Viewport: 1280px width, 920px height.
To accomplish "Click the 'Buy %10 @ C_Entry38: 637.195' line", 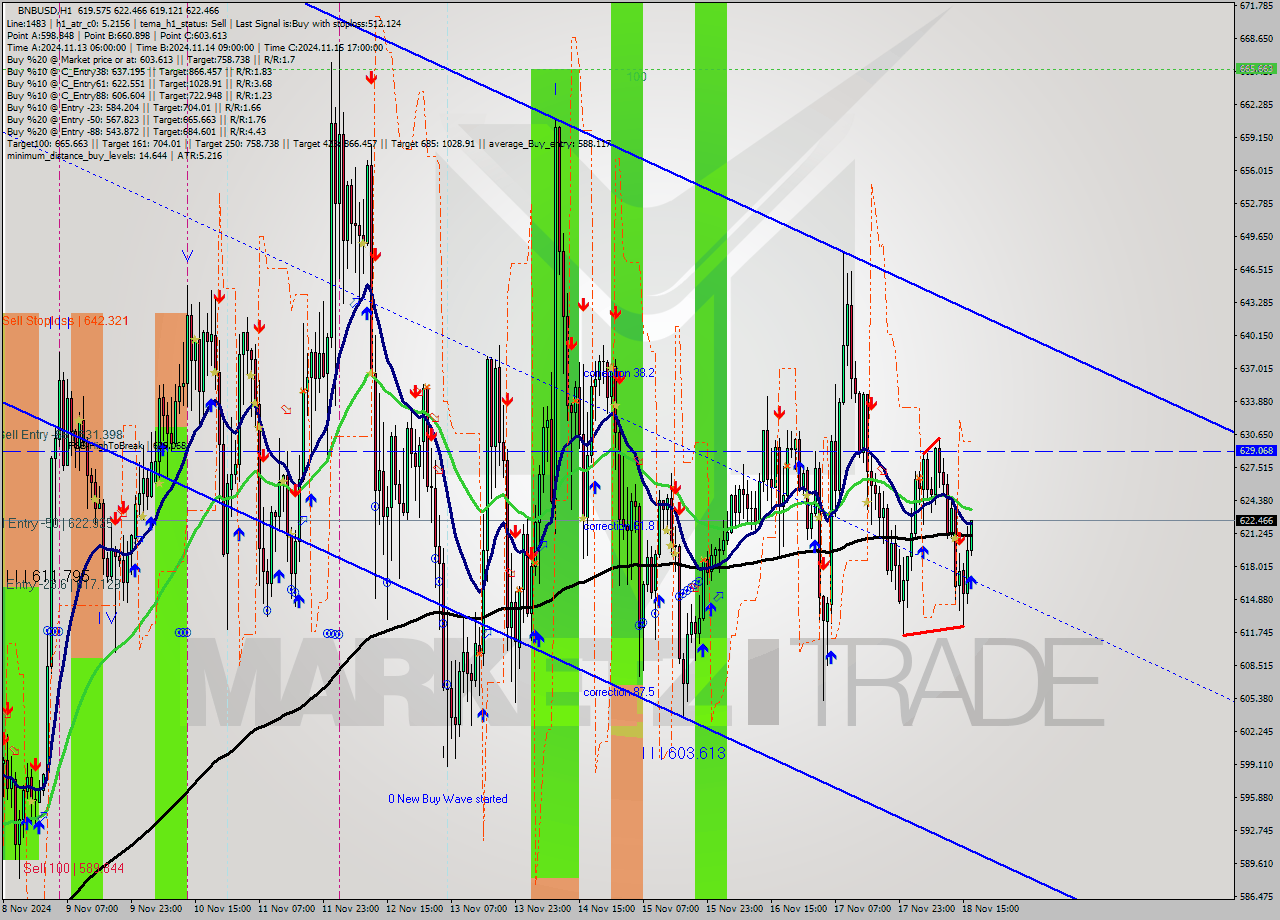I will (139, 71).
